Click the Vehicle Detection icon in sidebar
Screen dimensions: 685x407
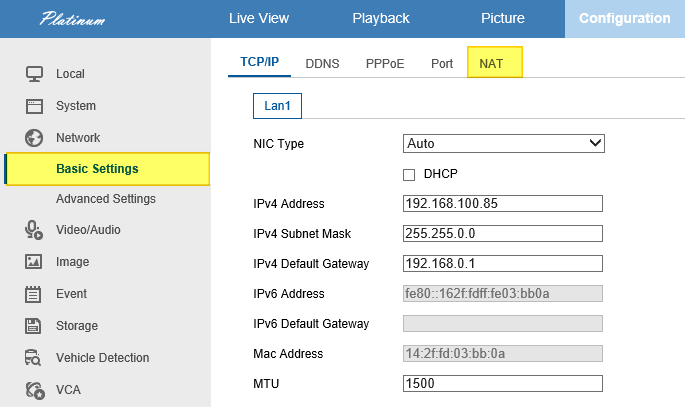[35, 358]
